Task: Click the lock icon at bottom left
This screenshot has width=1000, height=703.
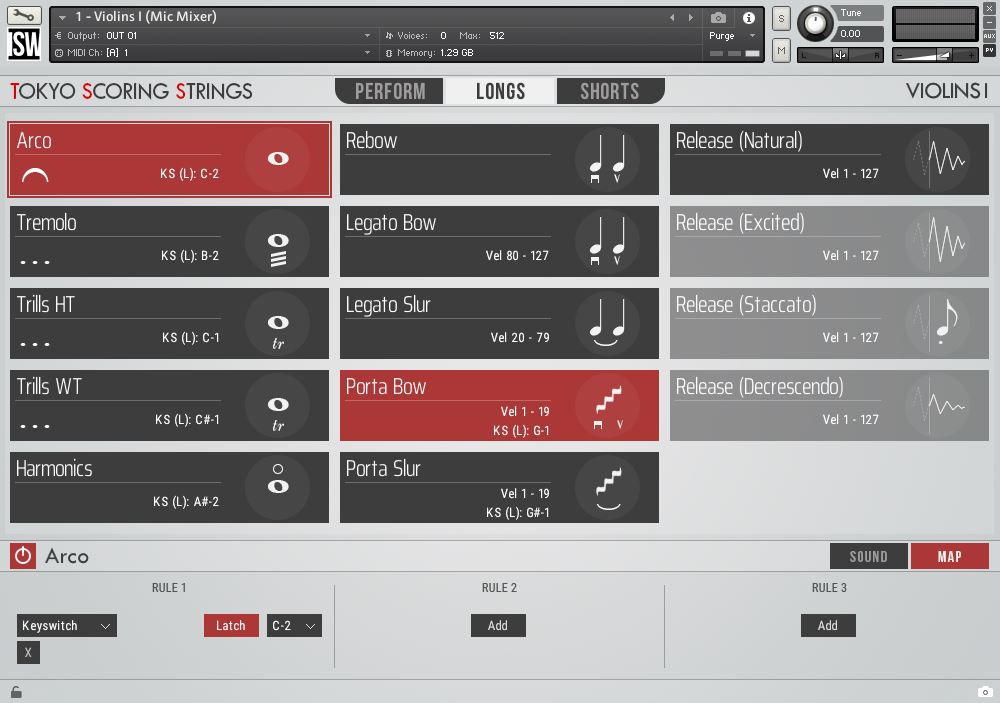Action: tap(16, 692)
